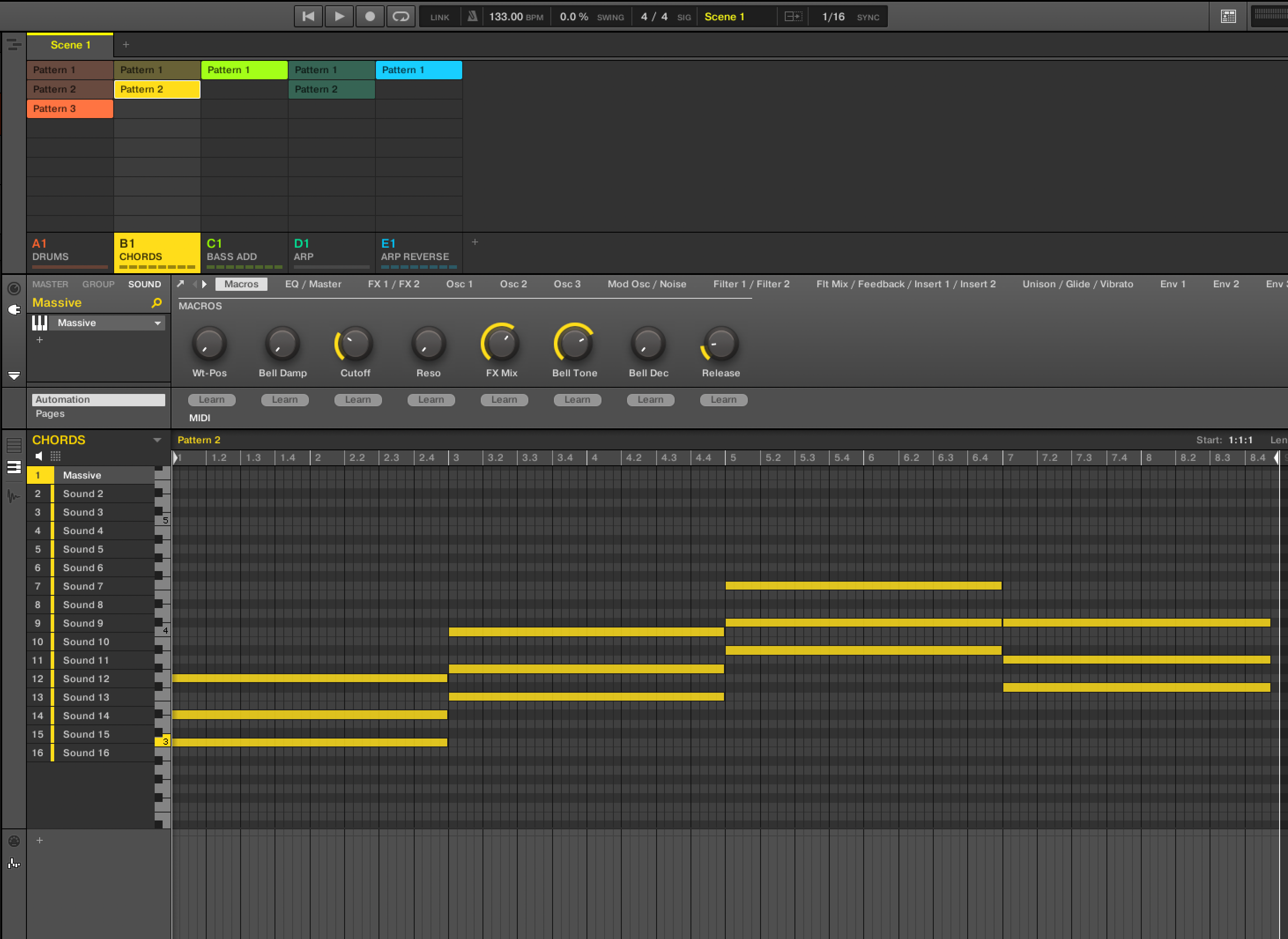Click the quick browse magnifier icon

[157, 303]
